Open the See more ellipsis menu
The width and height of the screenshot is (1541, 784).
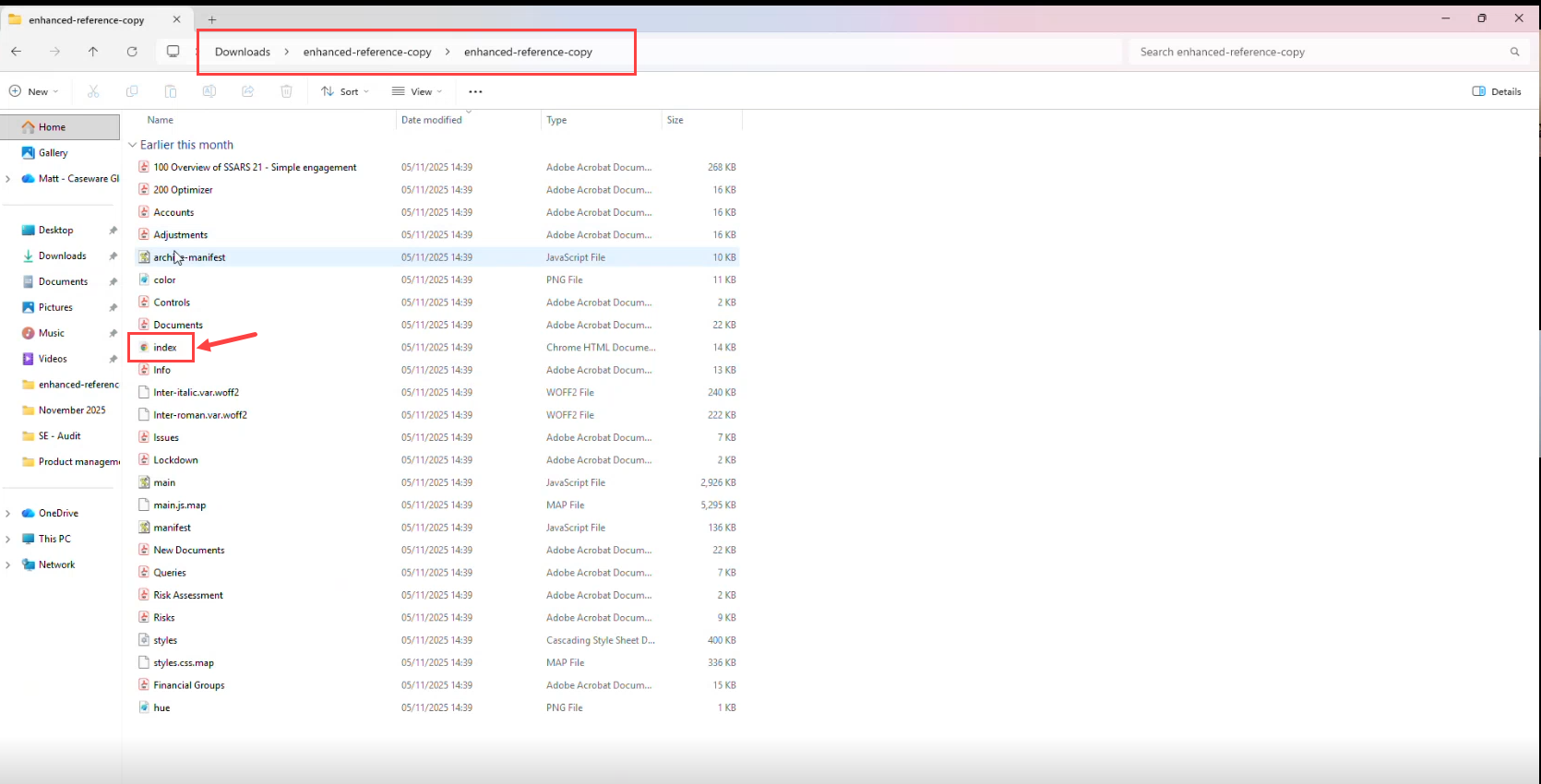[475, 91]
